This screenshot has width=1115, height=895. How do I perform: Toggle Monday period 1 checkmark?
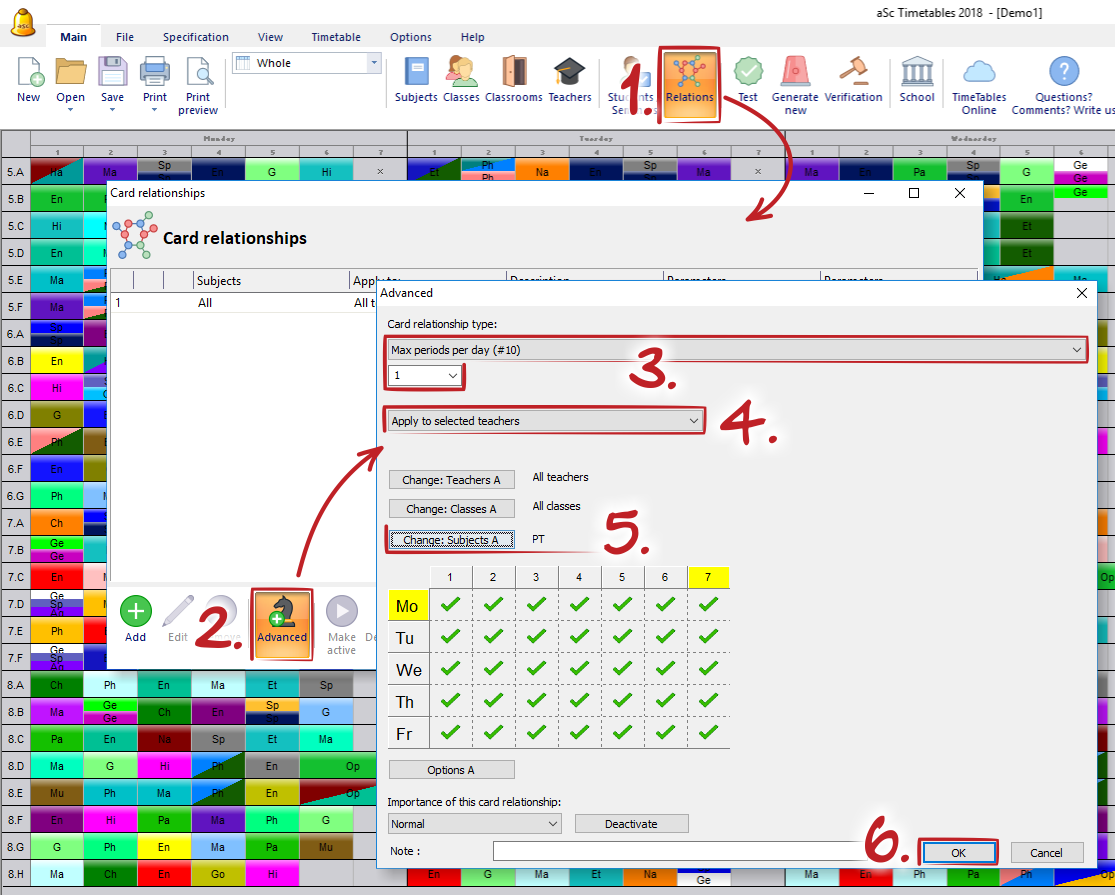[x=450, y=605]
